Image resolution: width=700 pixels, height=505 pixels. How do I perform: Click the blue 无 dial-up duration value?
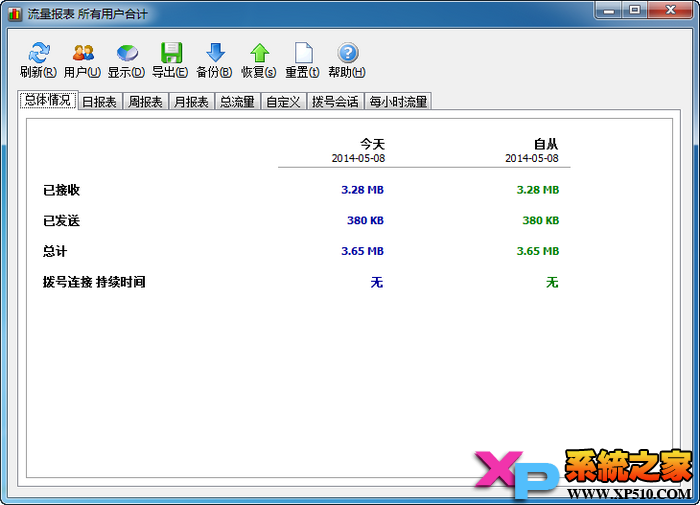(x=377, y=282)
